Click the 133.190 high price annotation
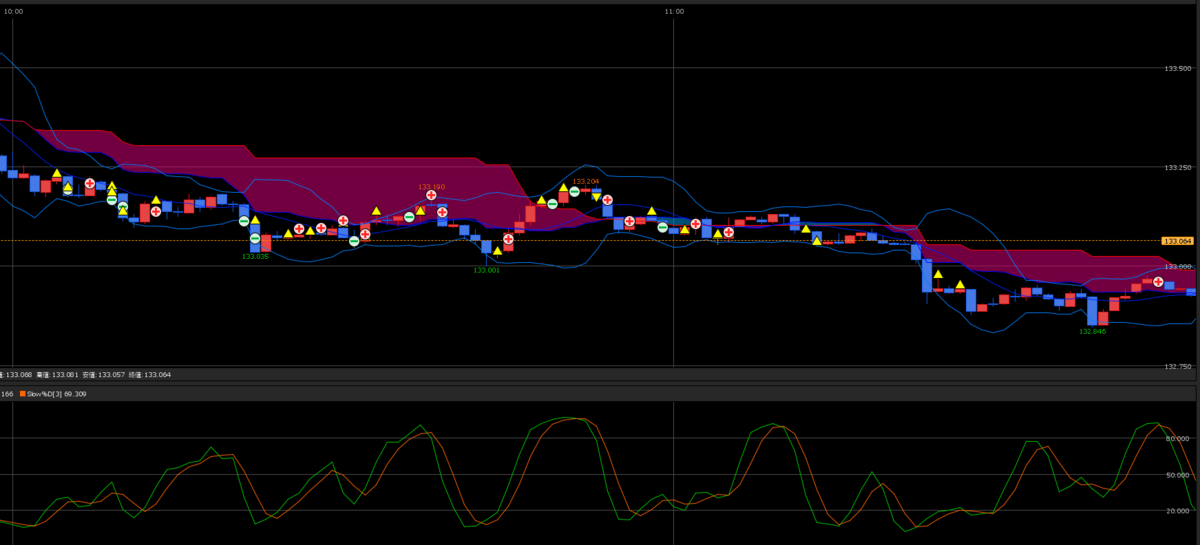 431,187
